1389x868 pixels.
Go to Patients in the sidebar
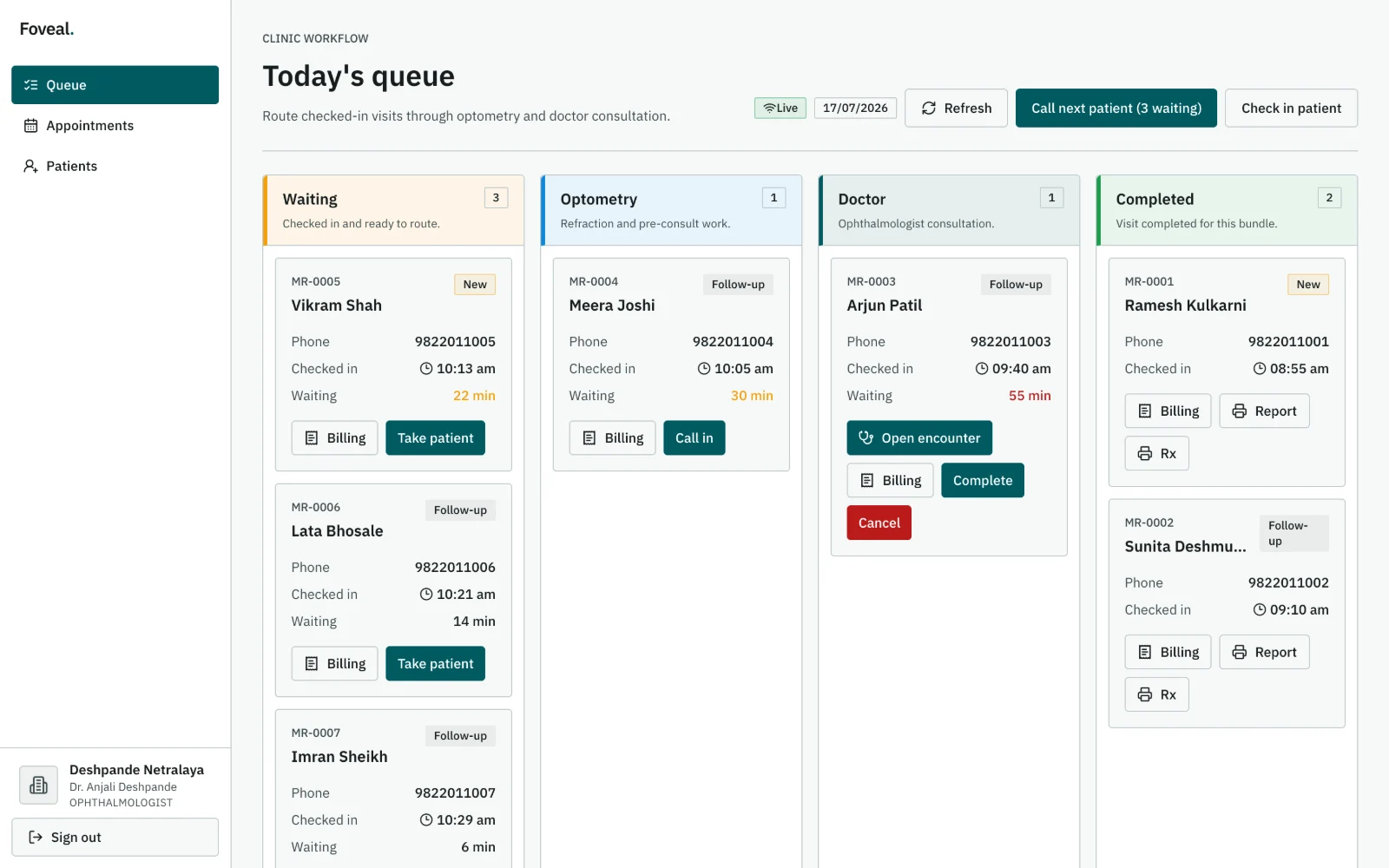pyautogui.click(x=115, y=166)
